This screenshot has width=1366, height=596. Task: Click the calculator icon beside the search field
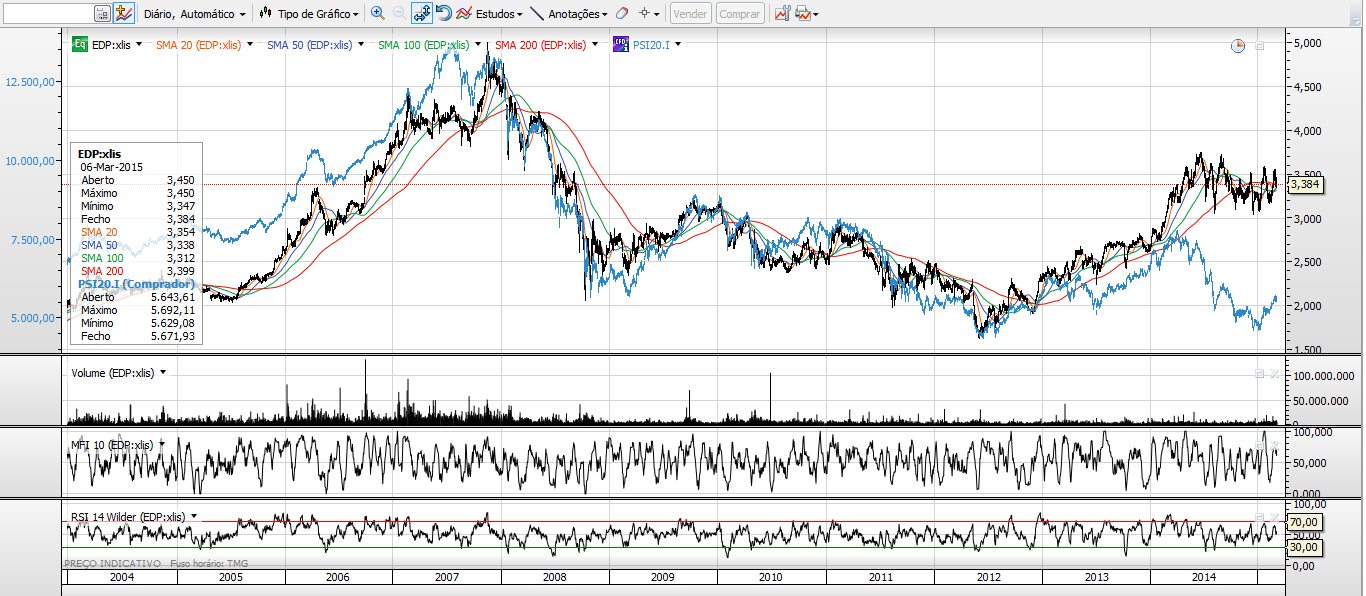tap(103, 14)
